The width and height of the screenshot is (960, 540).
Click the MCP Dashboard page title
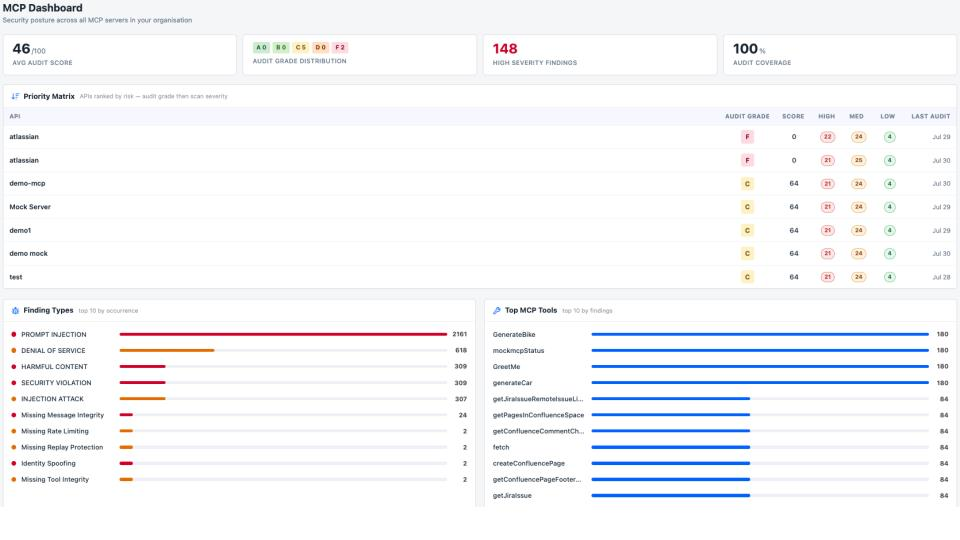point(43,8)
